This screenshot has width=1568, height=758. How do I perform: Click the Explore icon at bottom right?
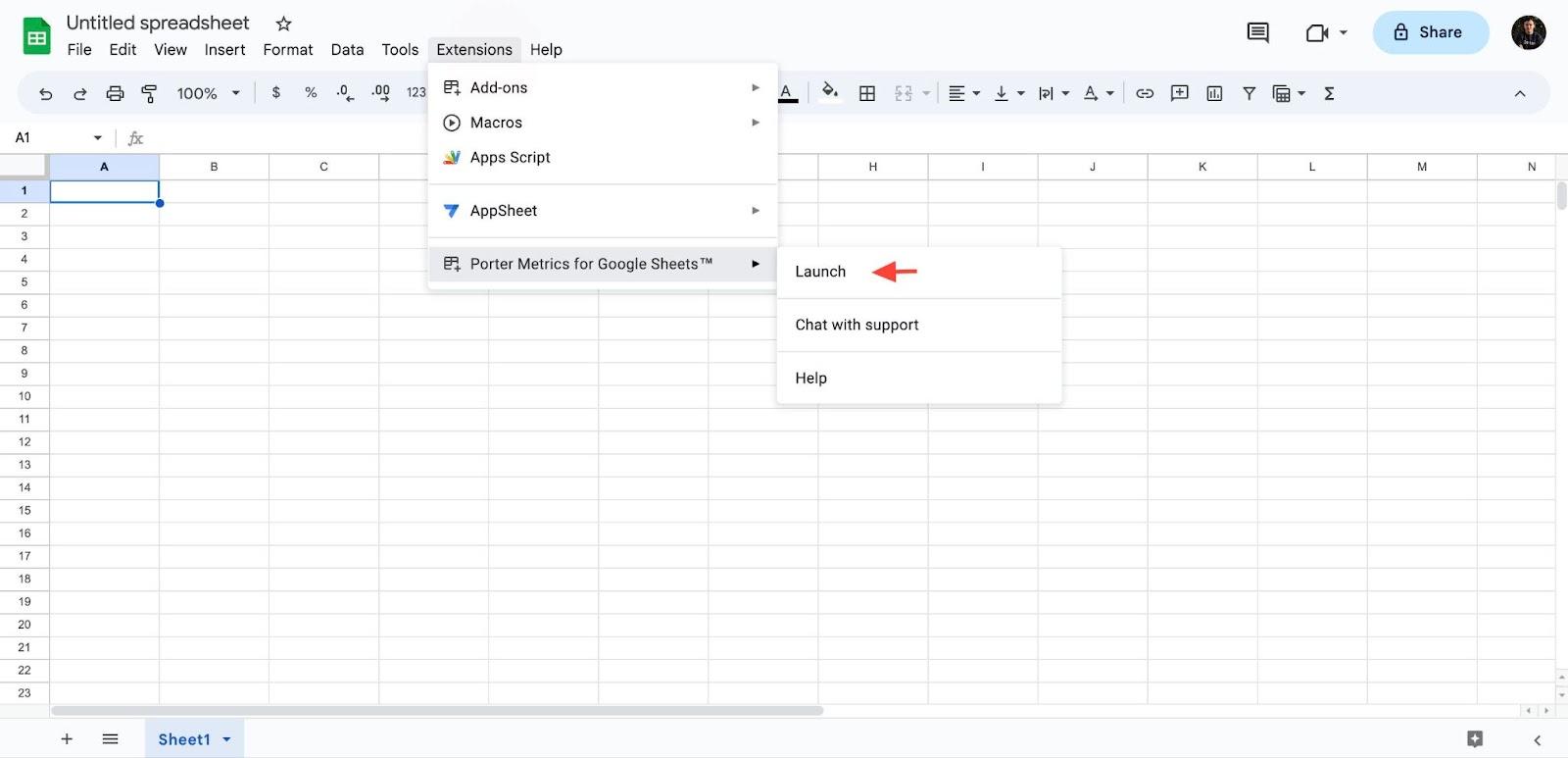1475,739
